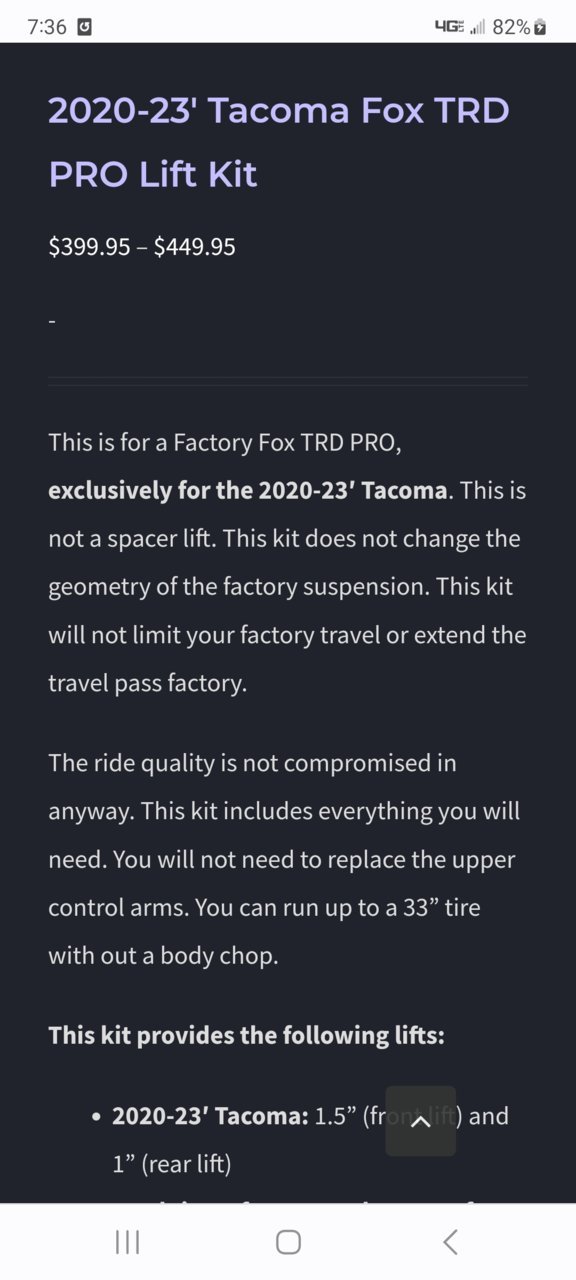Tap paragraph starting "The ride quality is not"

284,859
